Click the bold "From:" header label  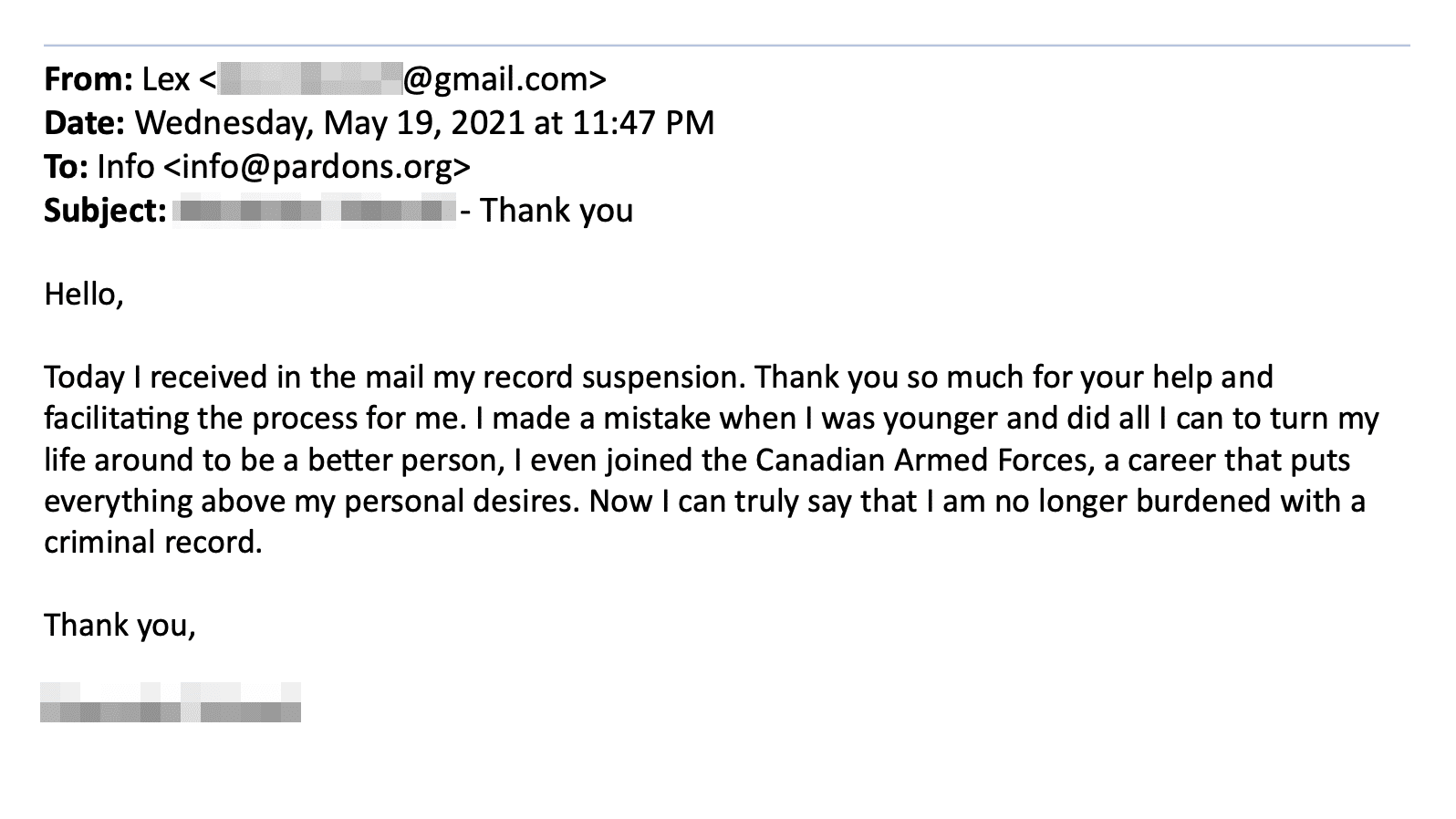click(88, 80)
